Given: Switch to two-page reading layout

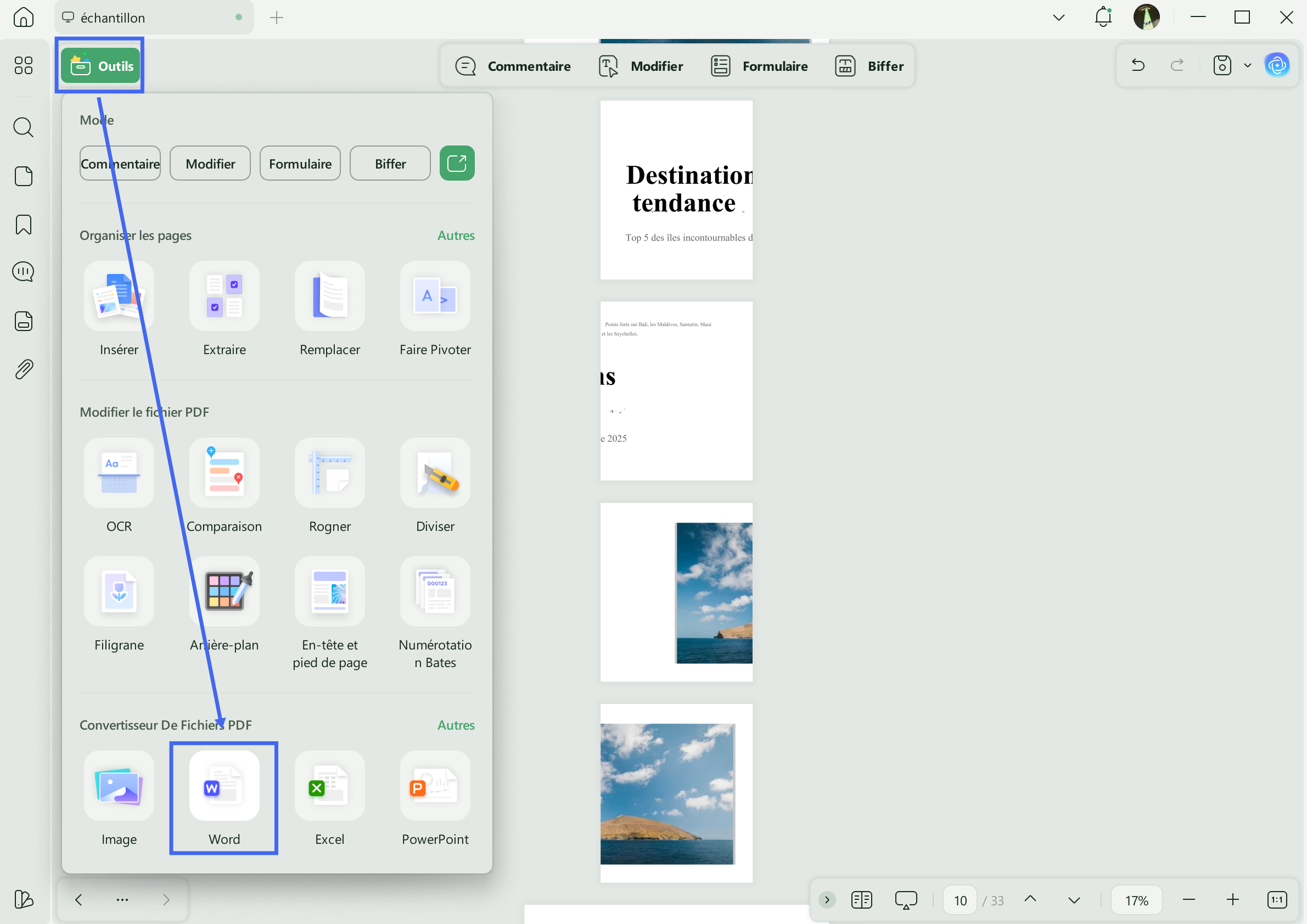Looking at the screenshot, I should coord(861,899).
